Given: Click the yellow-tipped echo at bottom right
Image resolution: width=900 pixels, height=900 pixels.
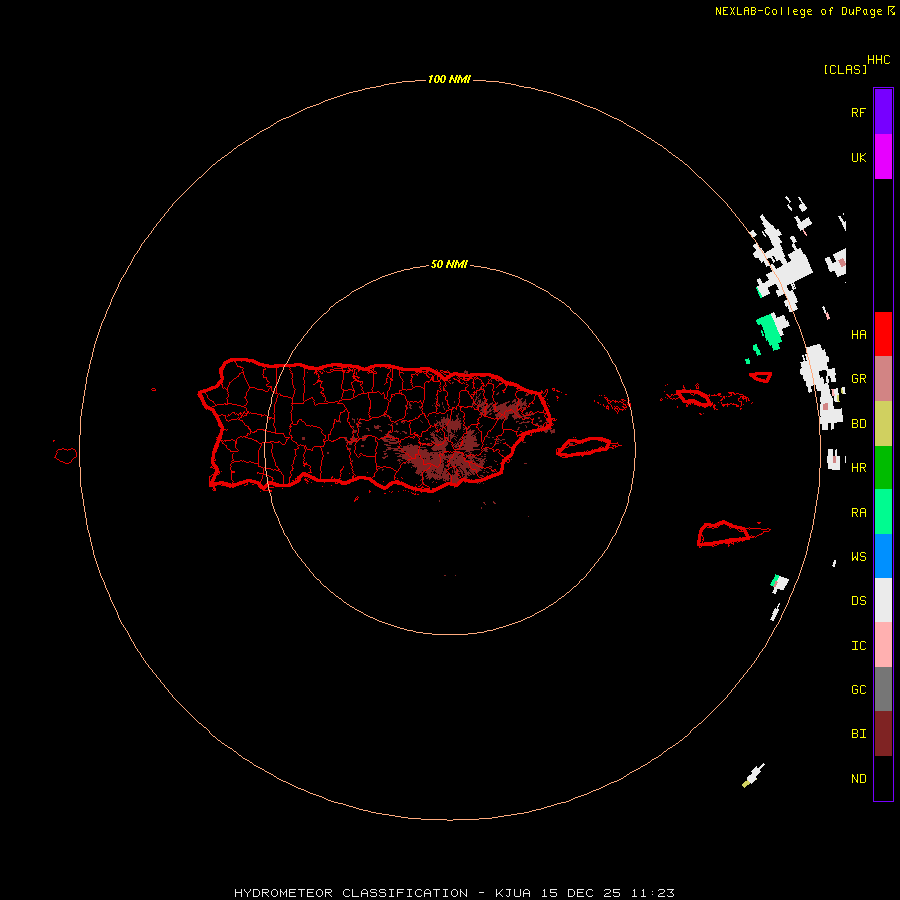Looking at the screenshot, I should [x=753, y=775].
